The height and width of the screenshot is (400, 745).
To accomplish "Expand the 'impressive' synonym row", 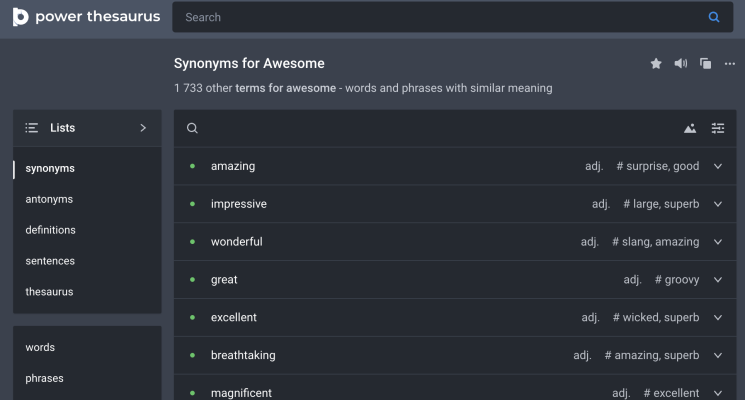I will (x=718, y=204).
